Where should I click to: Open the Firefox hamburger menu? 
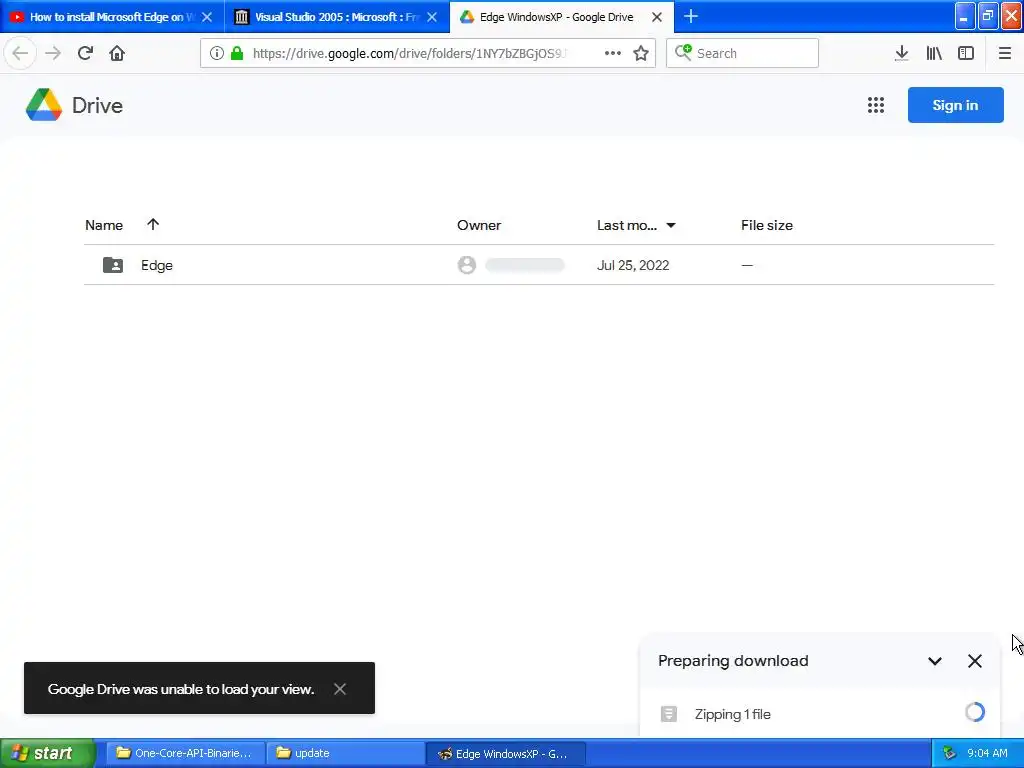point(1004,53)
